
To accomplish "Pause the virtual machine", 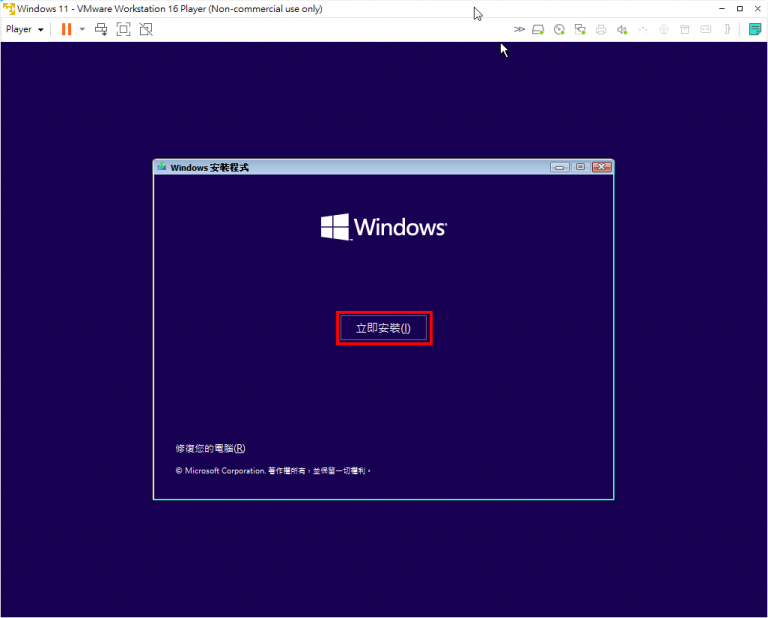I will tap(66, 29).
